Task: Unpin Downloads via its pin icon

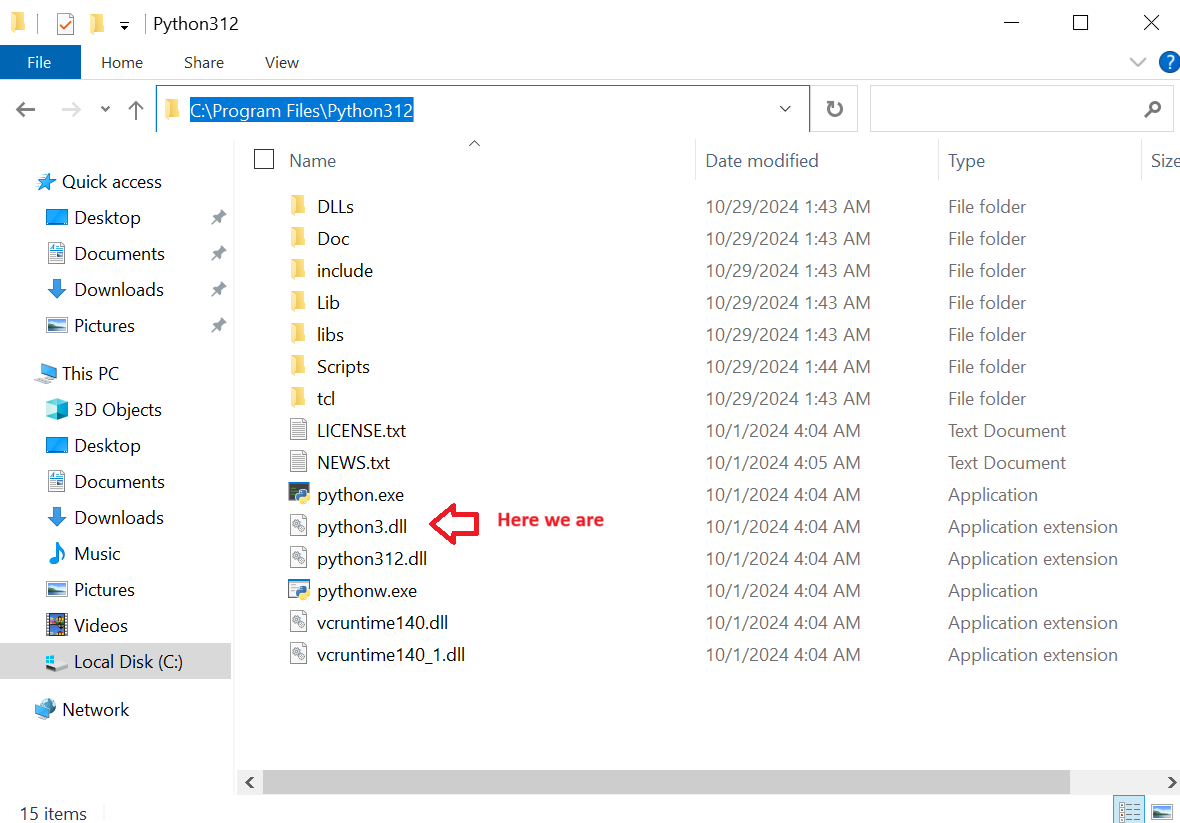Action: [218, 290]
